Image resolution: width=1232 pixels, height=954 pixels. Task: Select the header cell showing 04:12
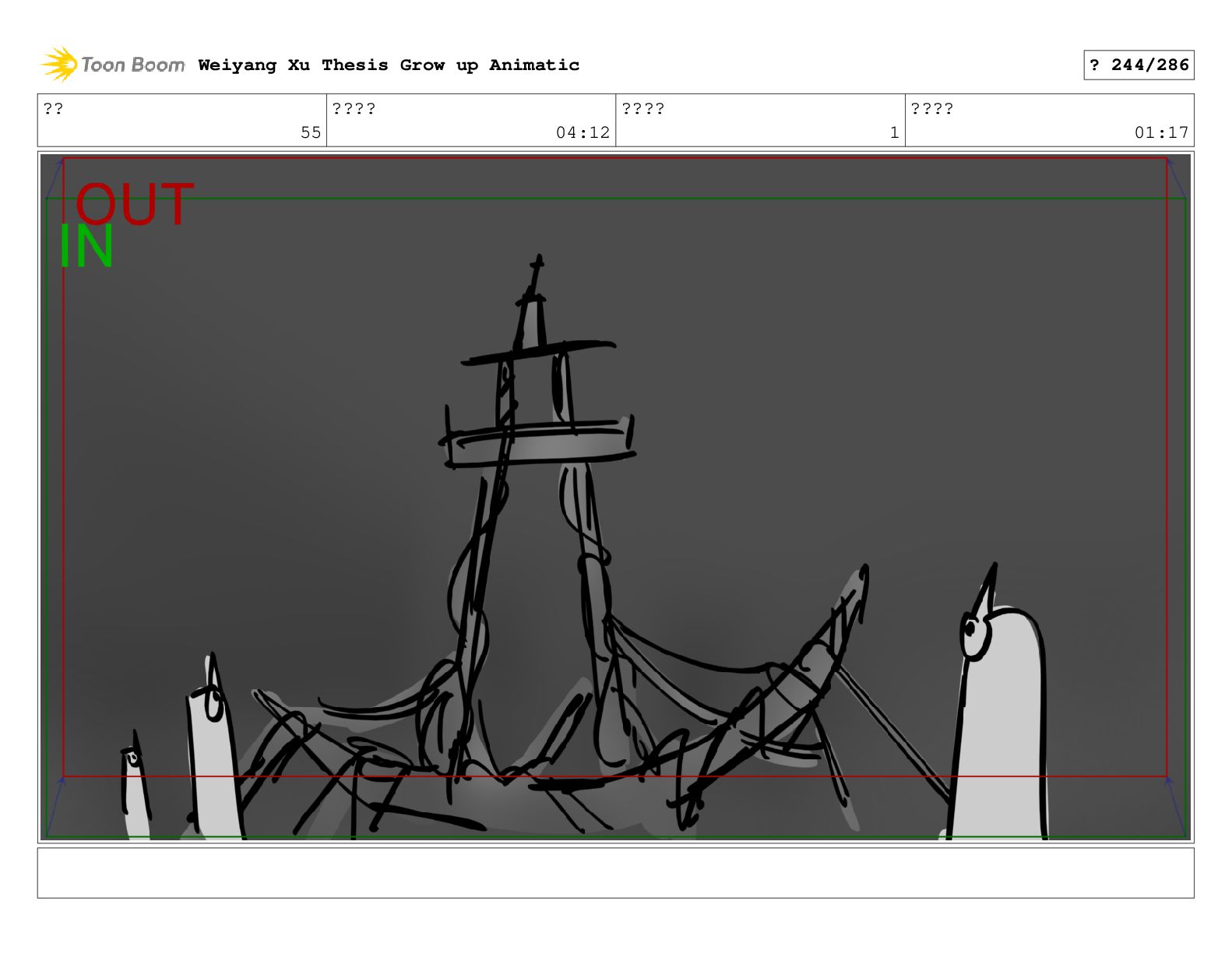(x=471, y=121)
